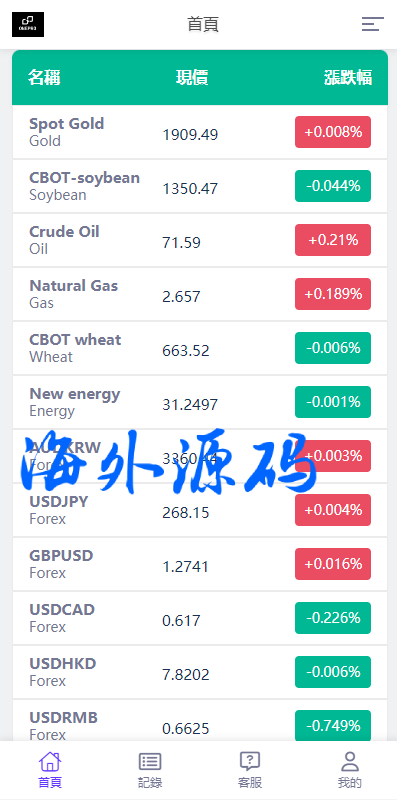This screenshot has width=397, height=800.
Task: Open the records list icon
Action: [150, 762]
